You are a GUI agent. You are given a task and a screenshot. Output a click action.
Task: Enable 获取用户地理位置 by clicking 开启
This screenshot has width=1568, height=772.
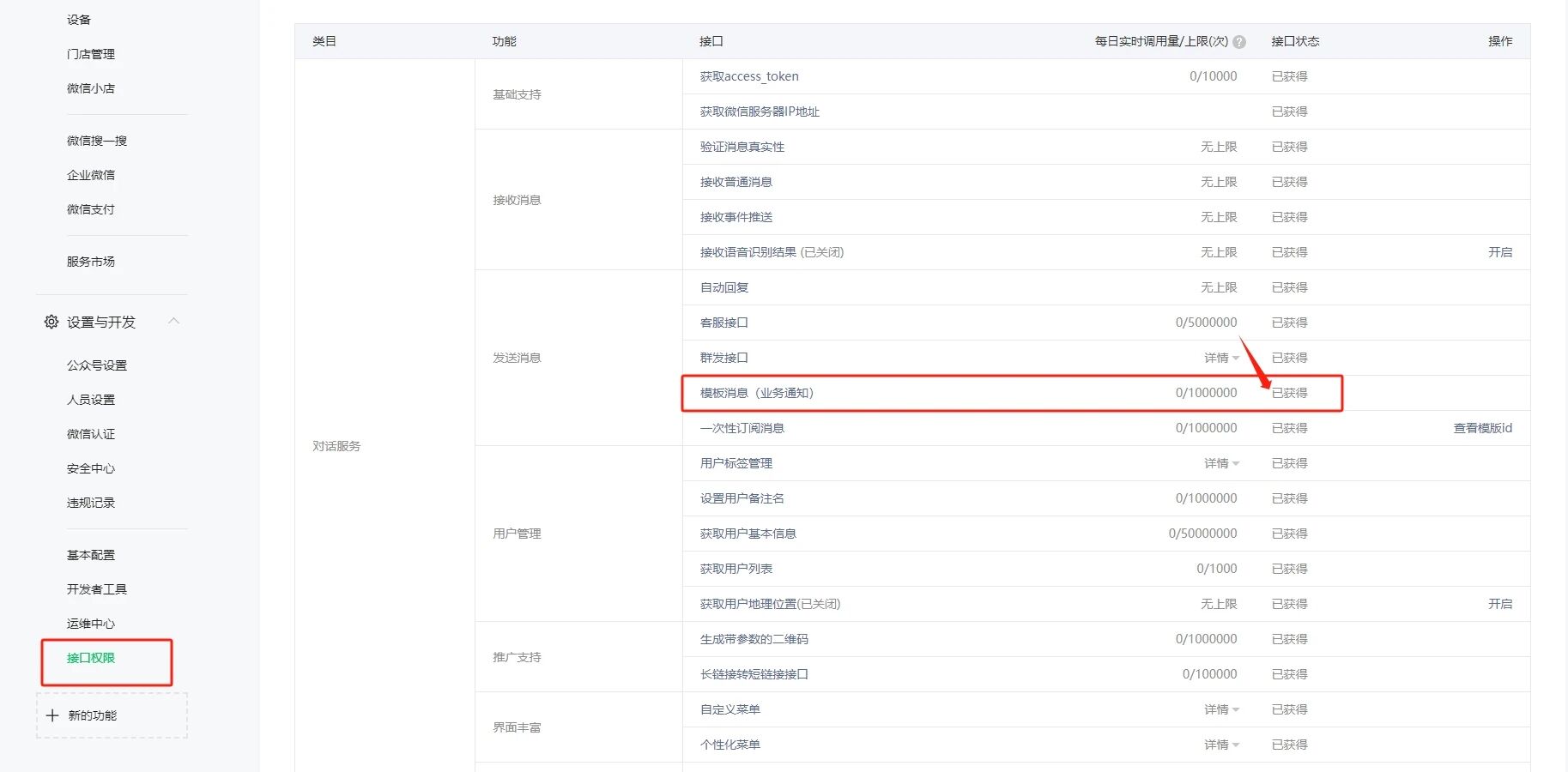(1499, 603)
